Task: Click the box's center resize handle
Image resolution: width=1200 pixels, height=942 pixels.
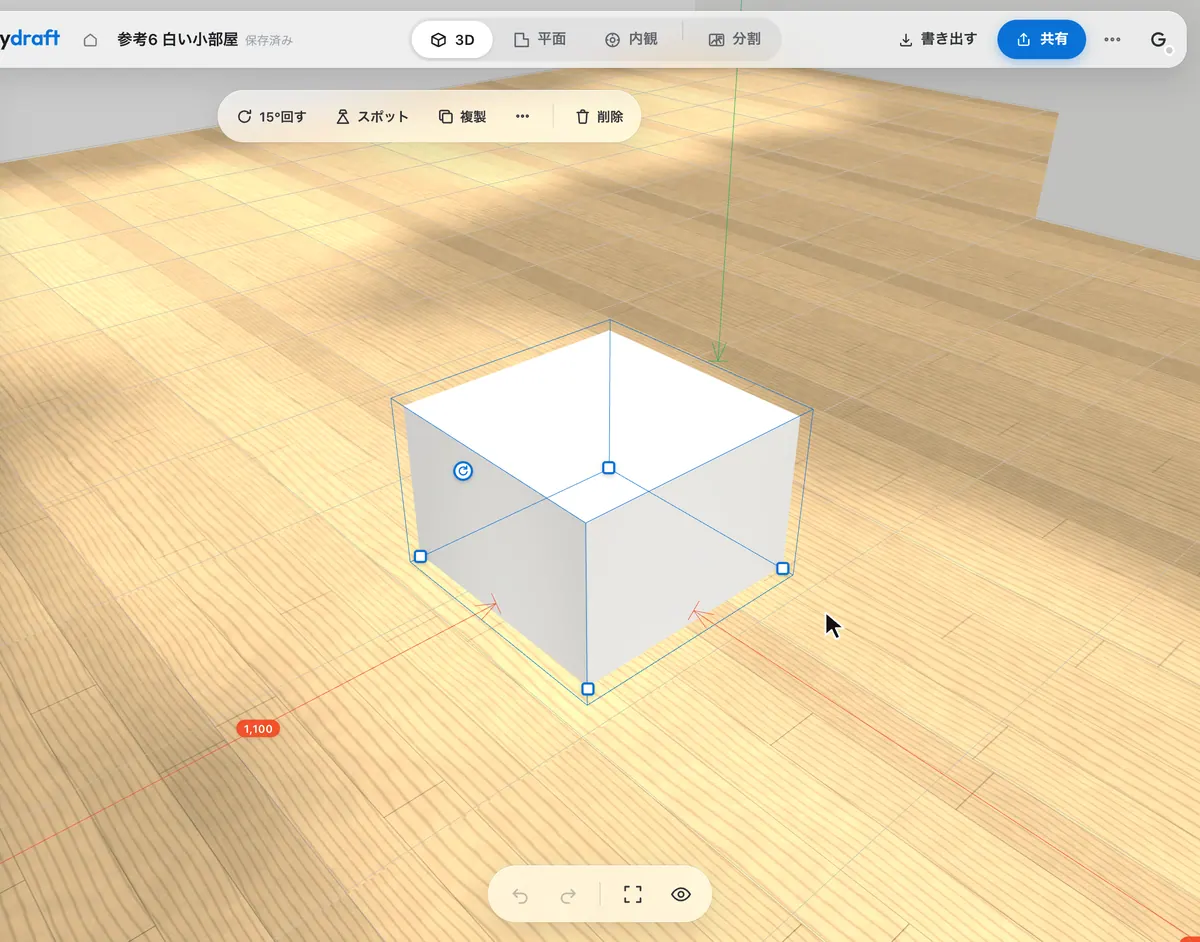Action: point(608,468)
